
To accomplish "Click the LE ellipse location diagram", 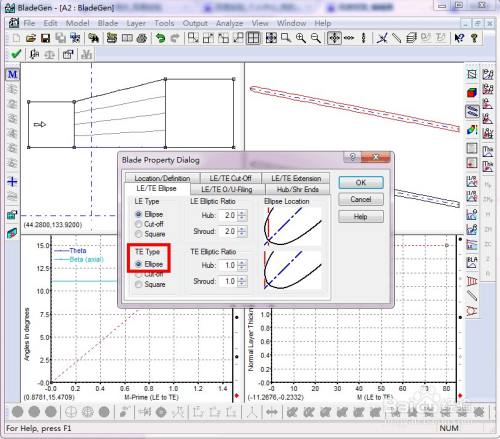I will click(x=292, y=226).
